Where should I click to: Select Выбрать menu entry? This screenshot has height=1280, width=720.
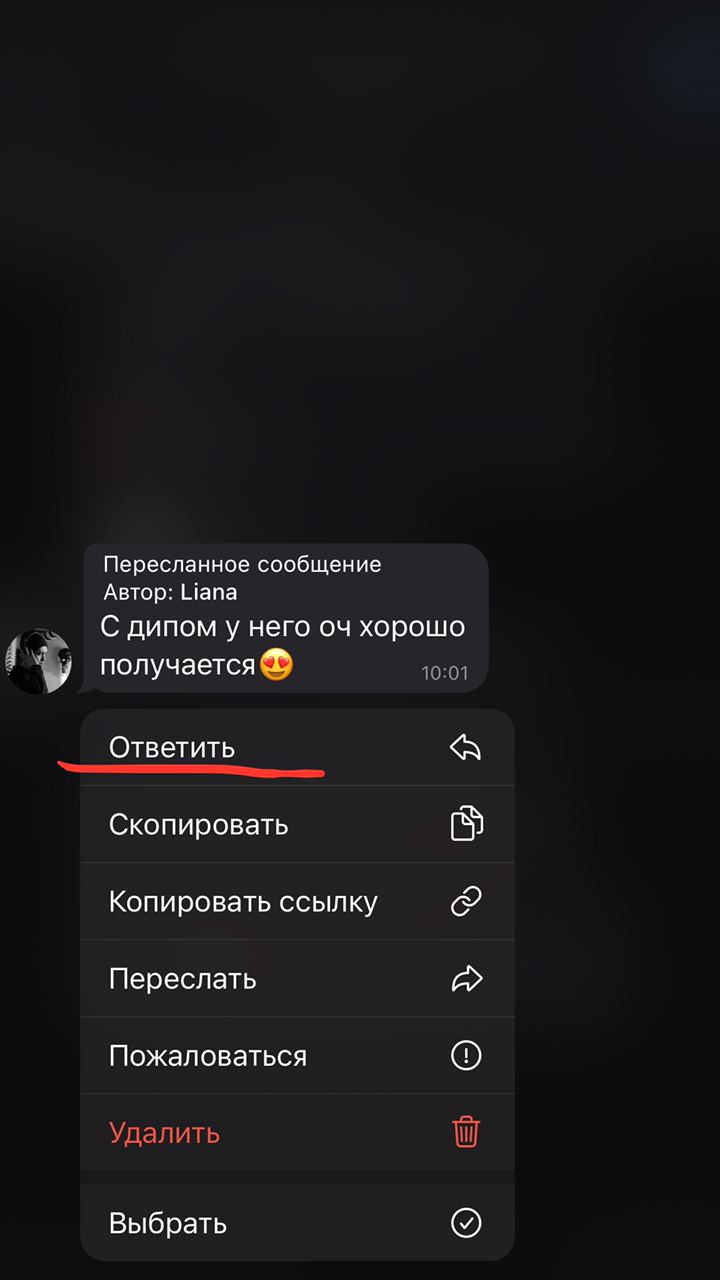point(297,1222)
